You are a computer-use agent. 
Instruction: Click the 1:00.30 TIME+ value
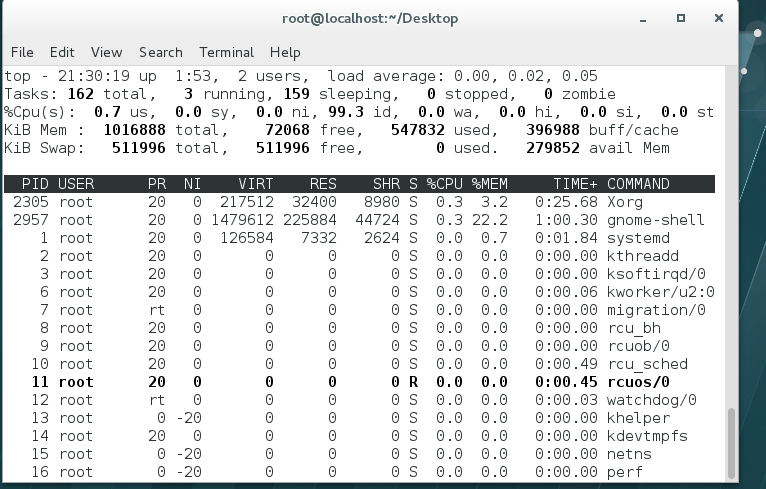(x=566, y=220)
